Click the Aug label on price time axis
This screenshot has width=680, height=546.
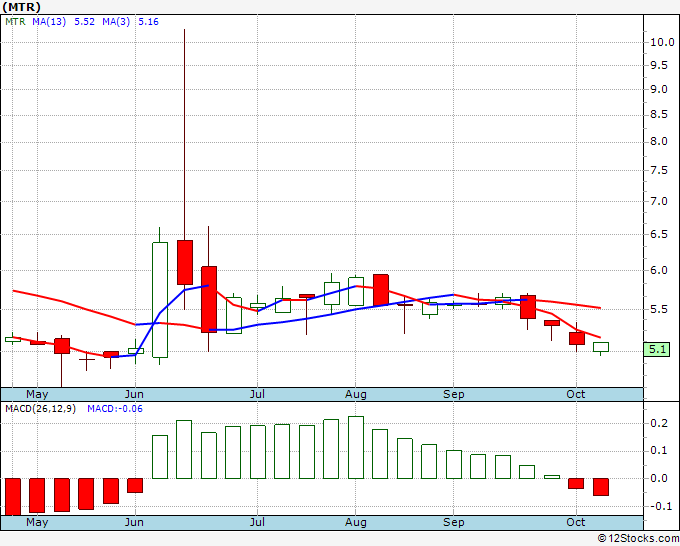tap(356, 394)
